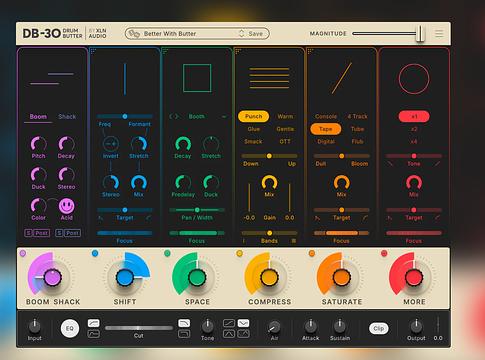Click the Saturate panel's Mix knob
Screen dimensions: 485x360
tap(341, 182)
